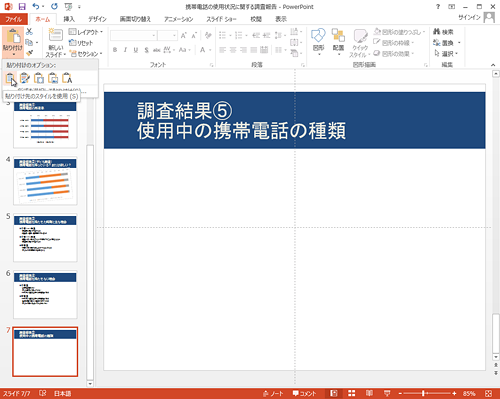This screenshot has height=399, width=500.
Task: Choose Keep Text Only paste icon
Action: [x=67, y=78]
